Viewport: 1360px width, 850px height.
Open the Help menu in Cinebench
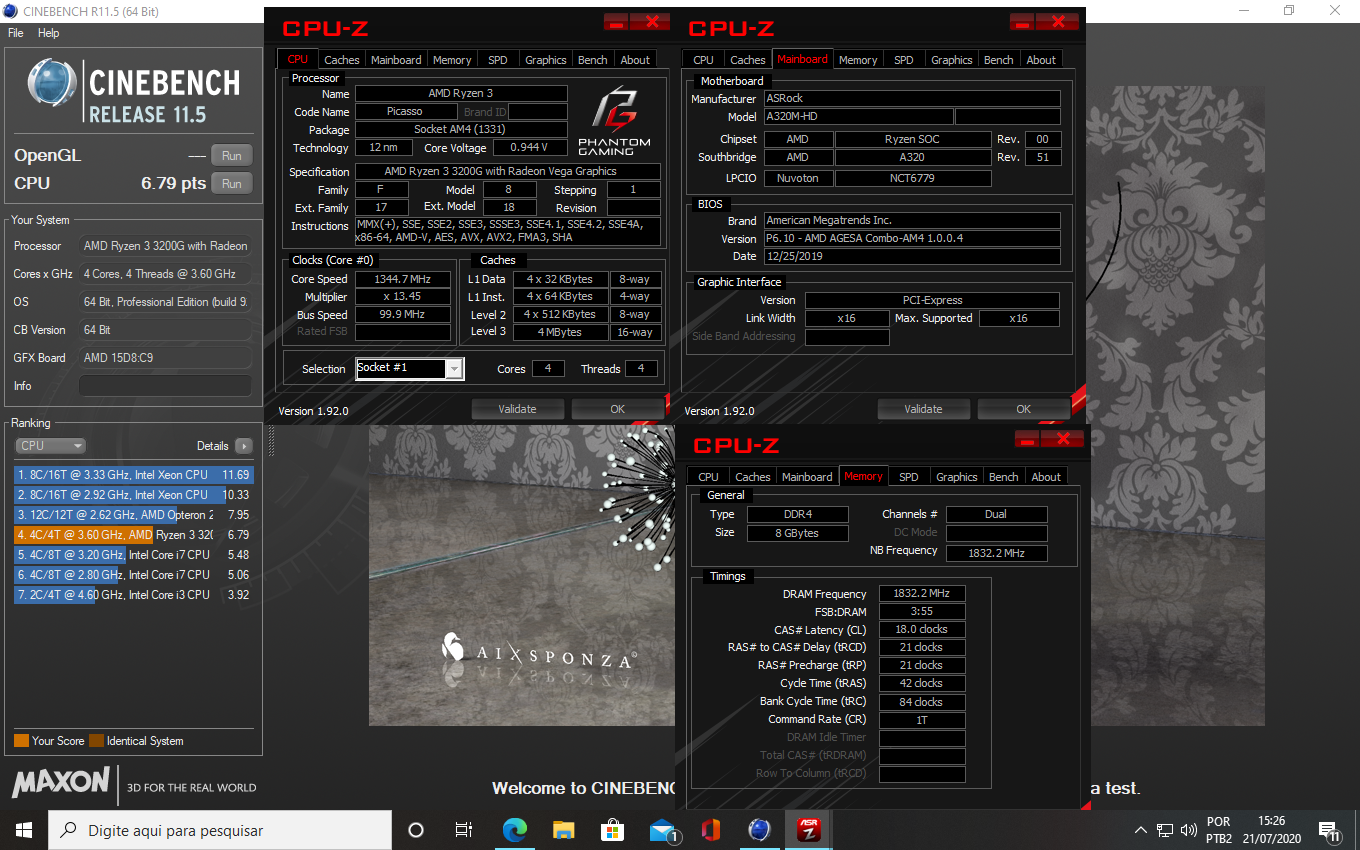point(49,33)
